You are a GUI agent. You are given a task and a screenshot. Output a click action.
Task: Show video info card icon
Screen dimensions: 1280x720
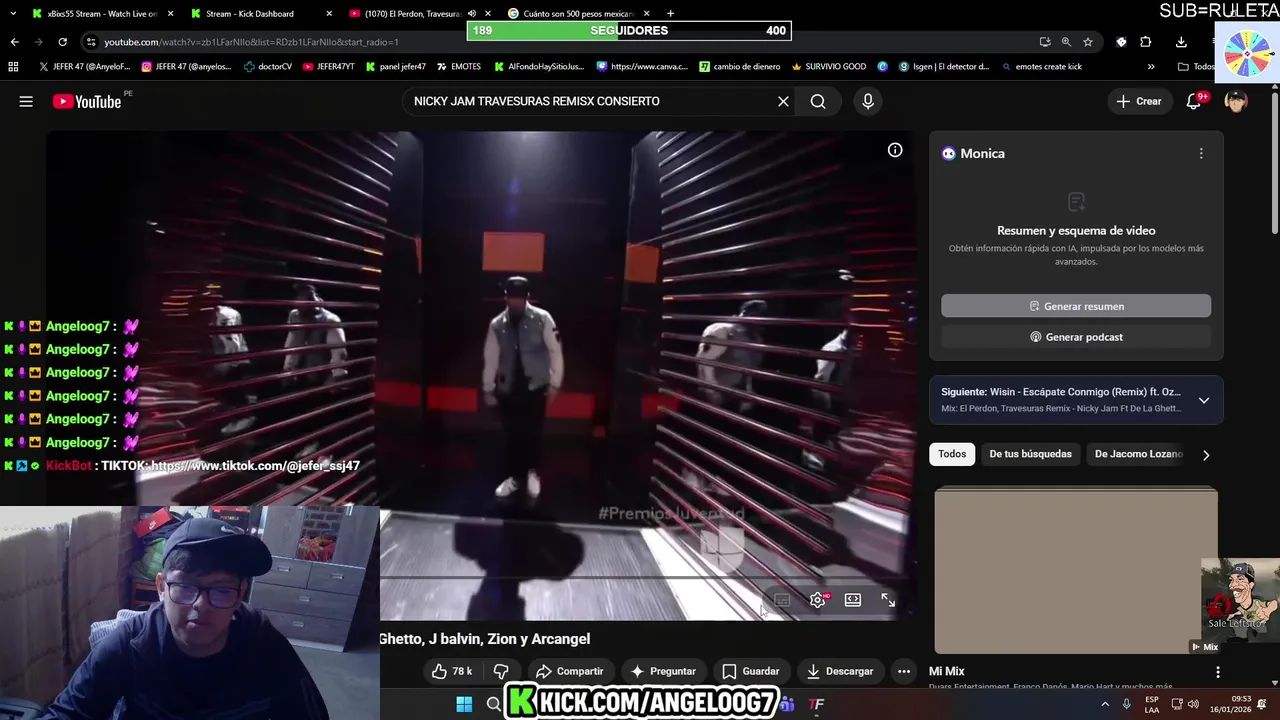(x=895, y=150)
